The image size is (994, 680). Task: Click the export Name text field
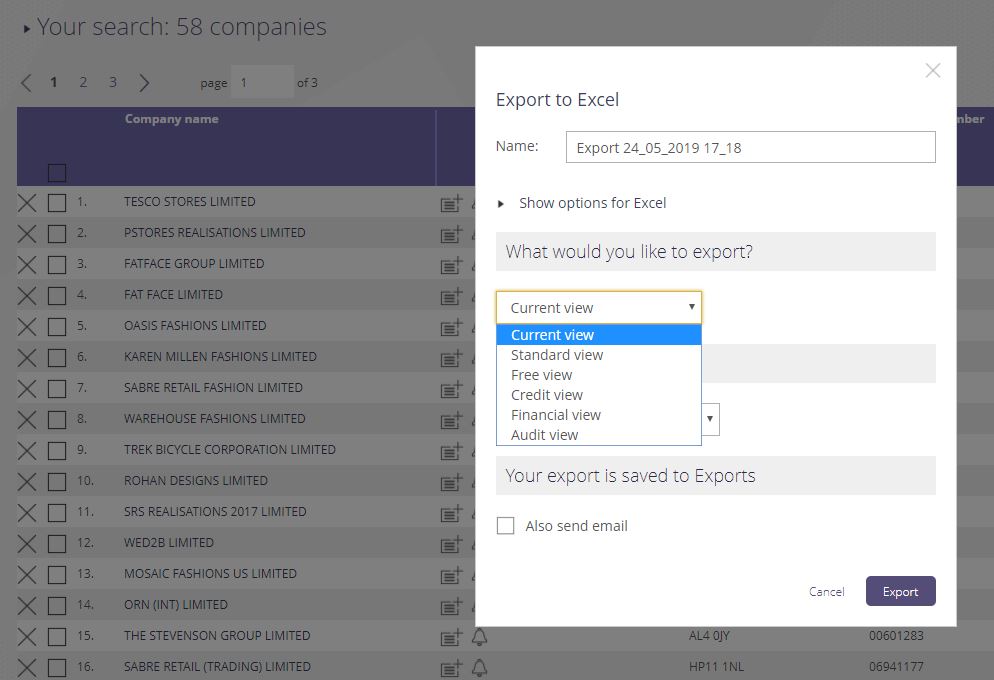click(x=750, y=147)
